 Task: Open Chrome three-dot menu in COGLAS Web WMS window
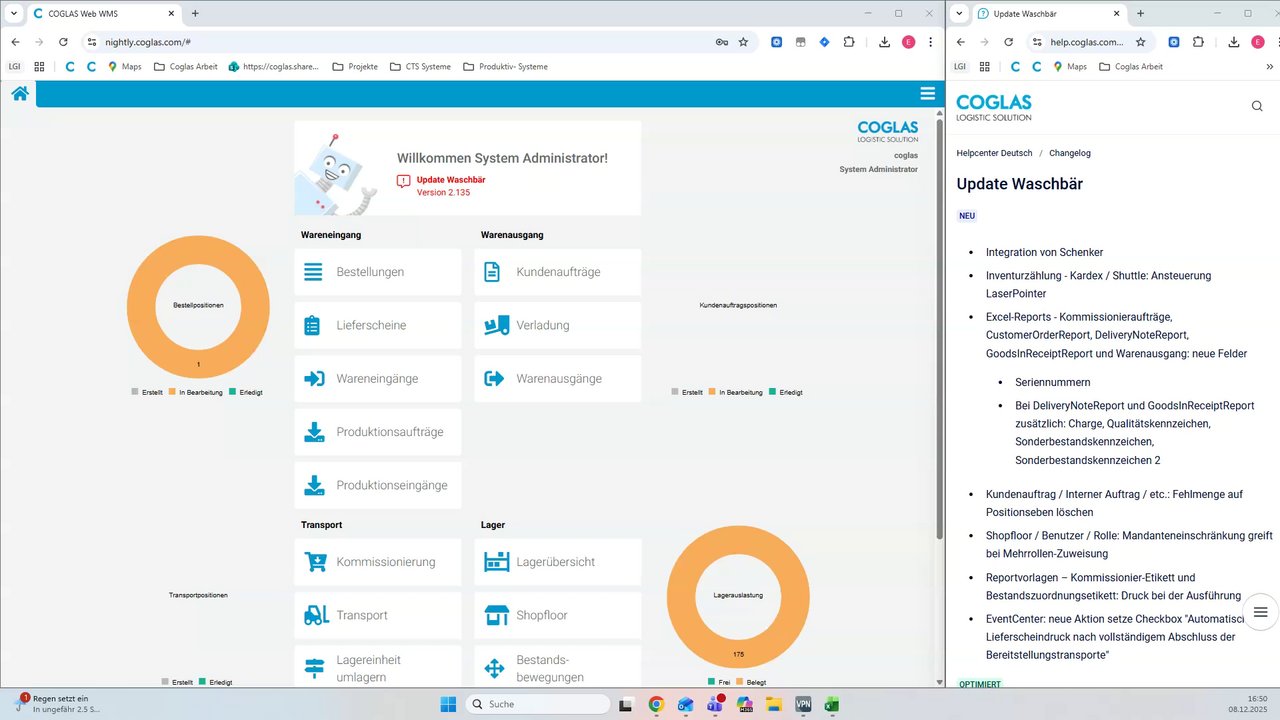point(931,42)
